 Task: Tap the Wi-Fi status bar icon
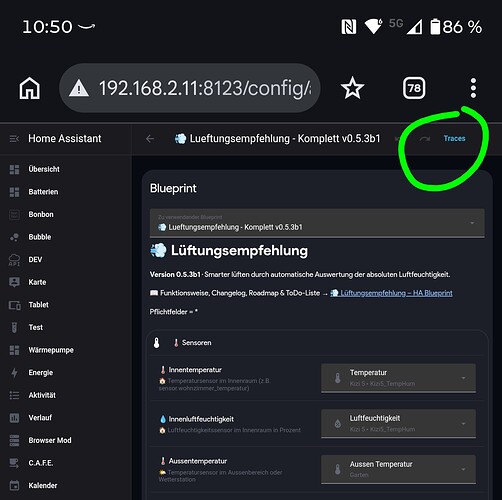tap(374, 26)
